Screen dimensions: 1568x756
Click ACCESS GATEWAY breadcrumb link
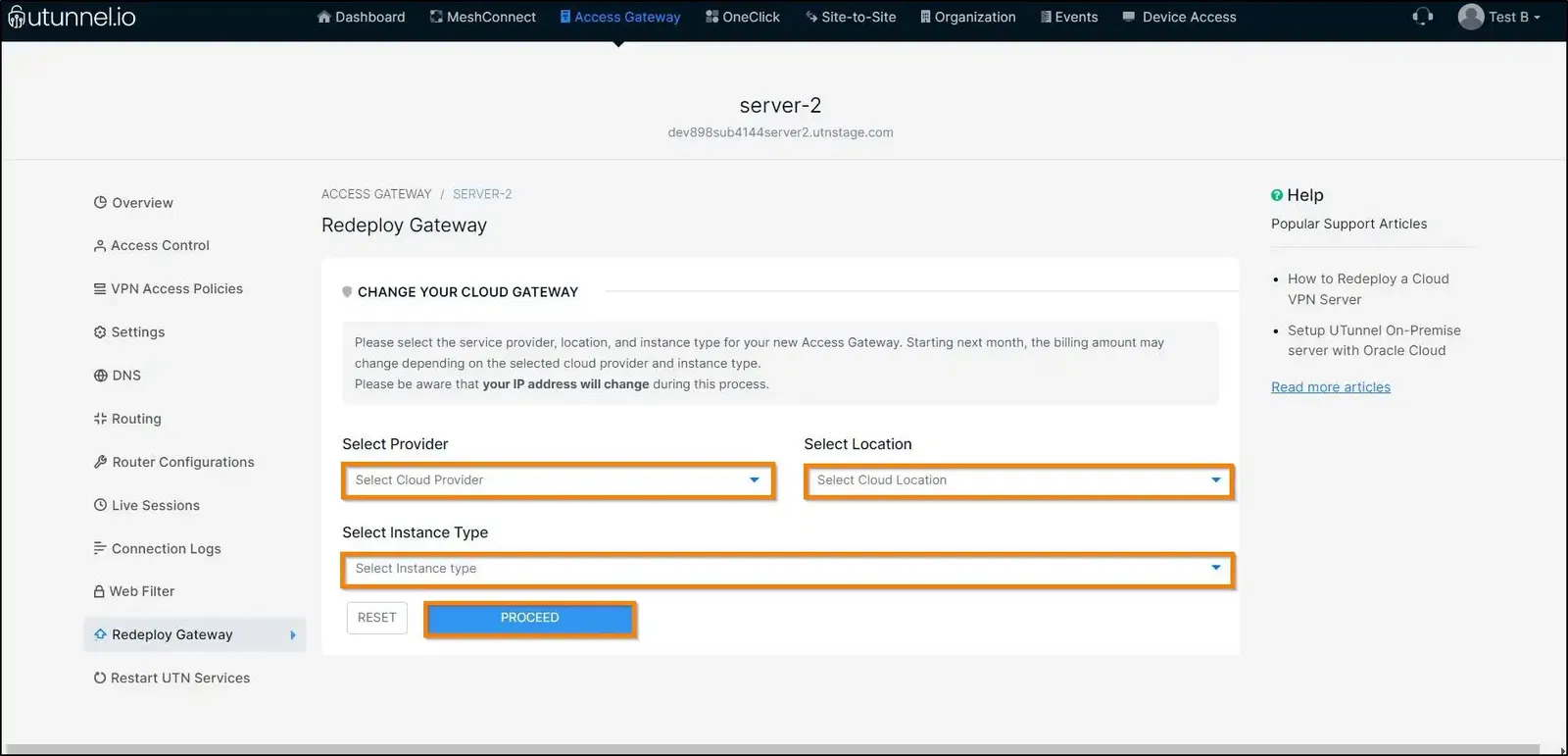376,194
